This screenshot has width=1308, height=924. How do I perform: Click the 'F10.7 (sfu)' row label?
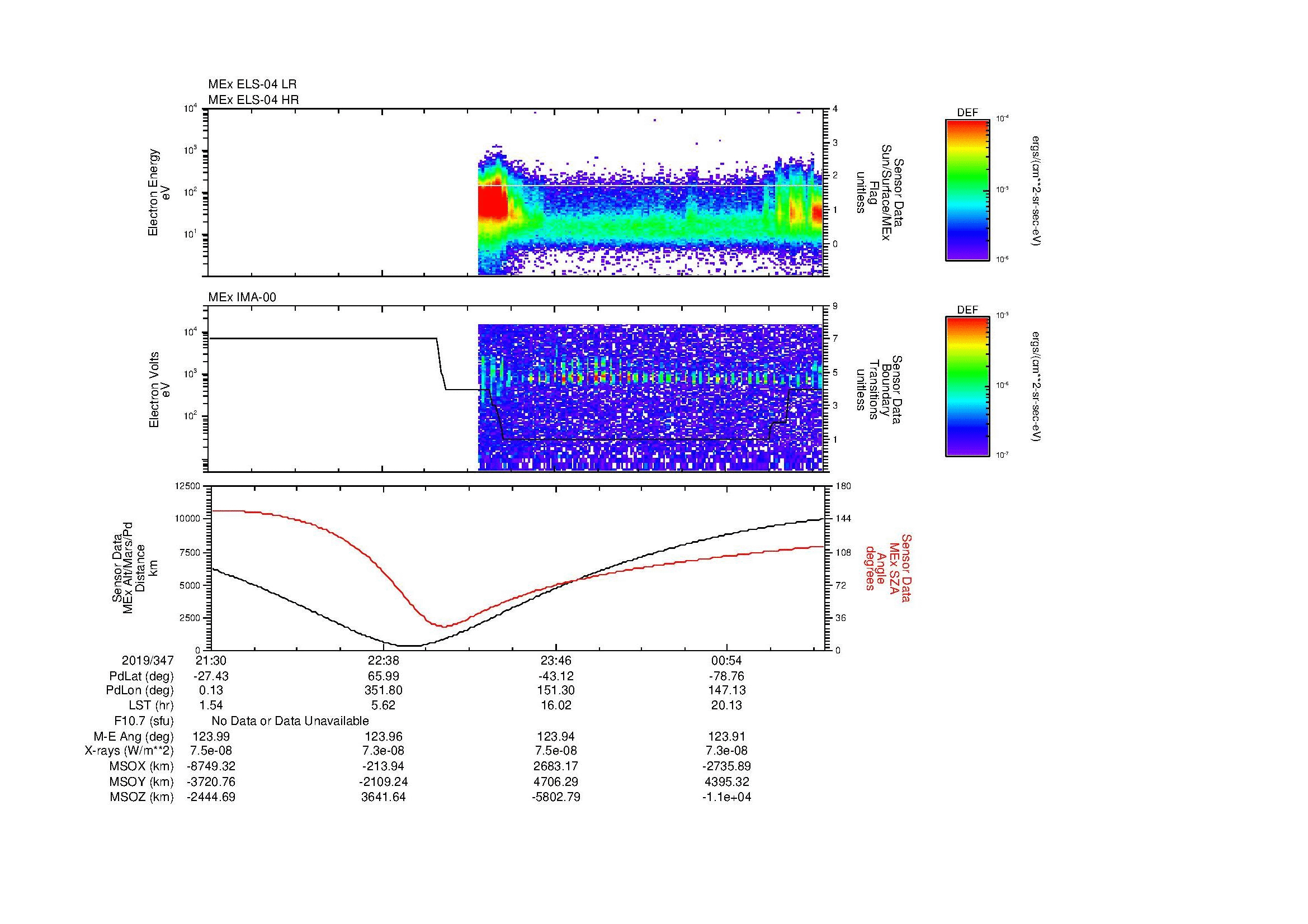tap(144, 721)
